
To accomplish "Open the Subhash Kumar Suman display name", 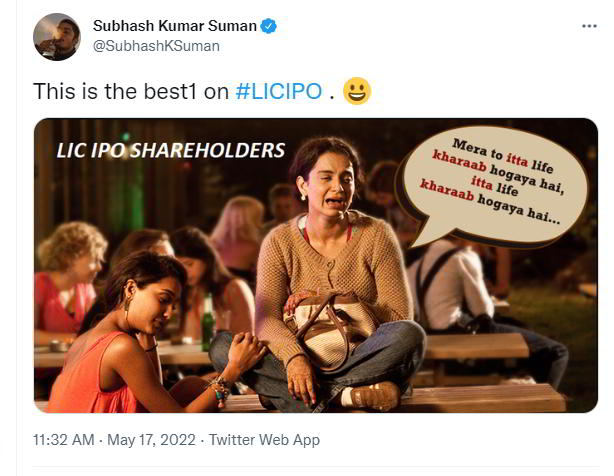I will [x=175, y=26].
